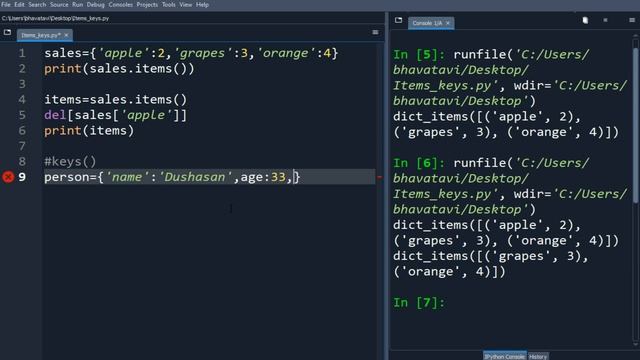
Task: Open the Projects menu
Action: (x=147, y=4)
